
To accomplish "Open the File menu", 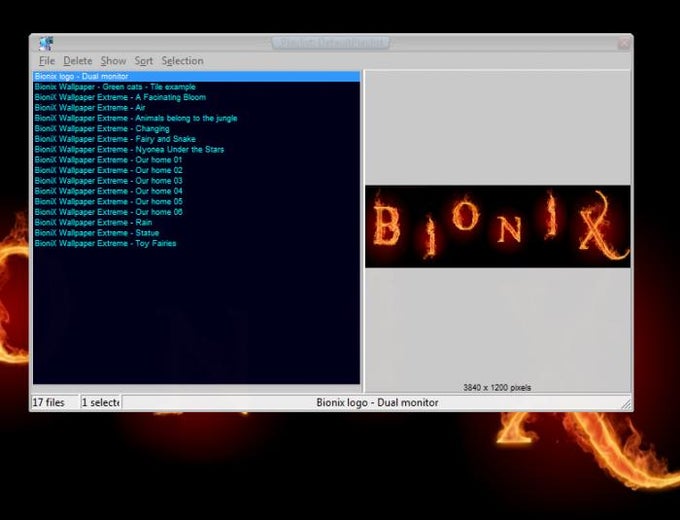I will point(46,61).
